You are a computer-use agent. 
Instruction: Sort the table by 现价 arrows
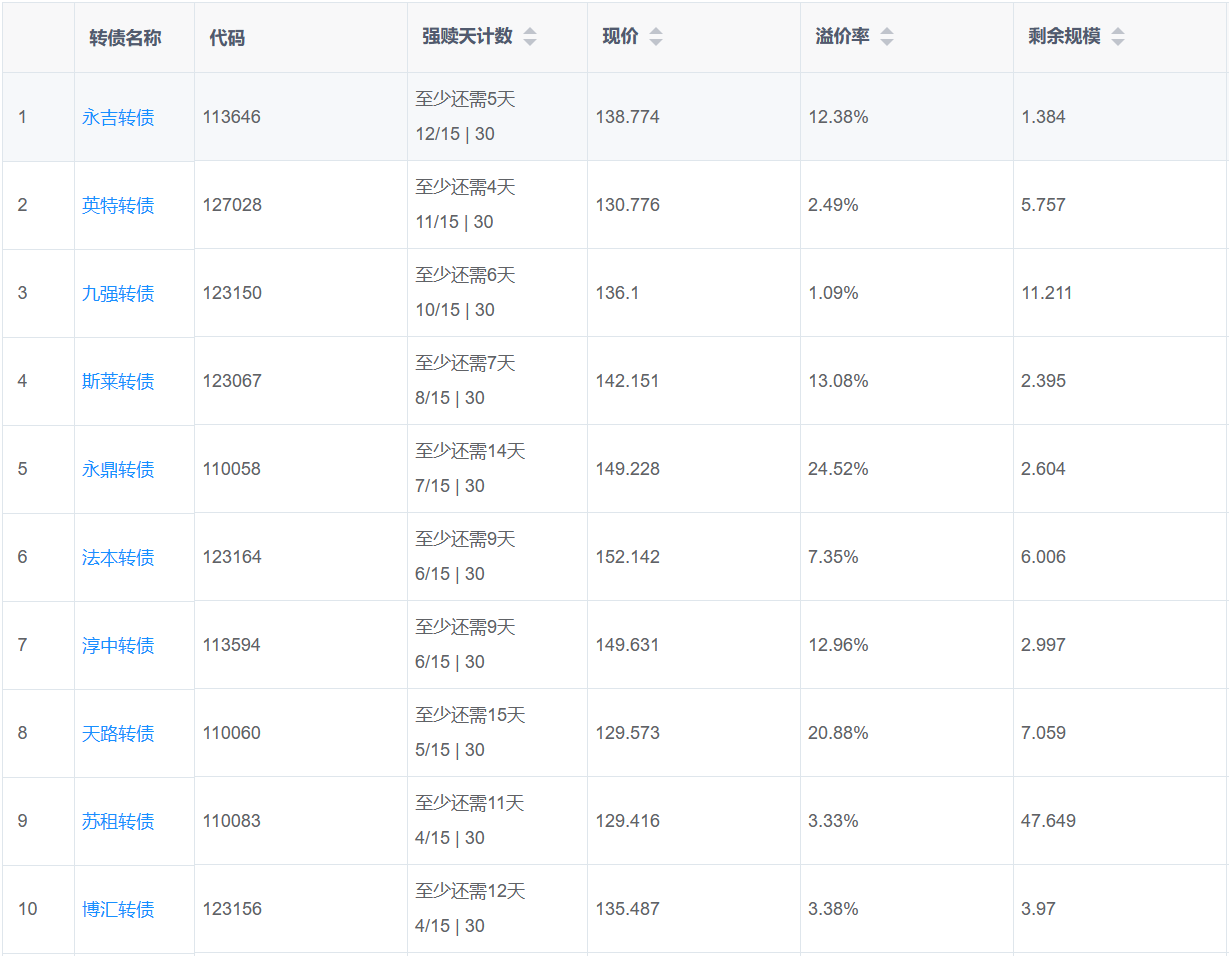(x=655, y=37)
